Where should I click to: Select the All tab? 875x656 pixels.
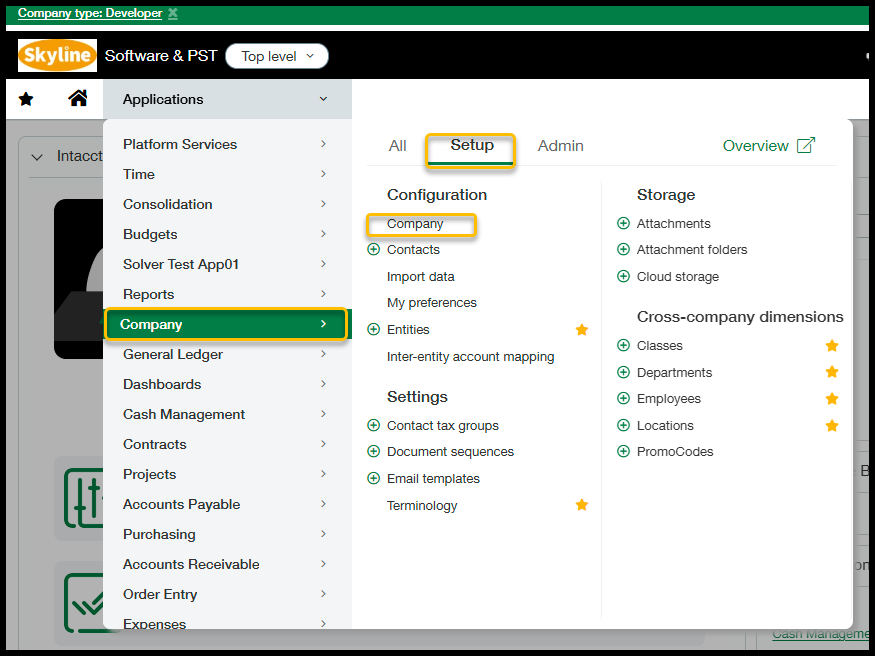pyautogui.click(x=397, y=146)
